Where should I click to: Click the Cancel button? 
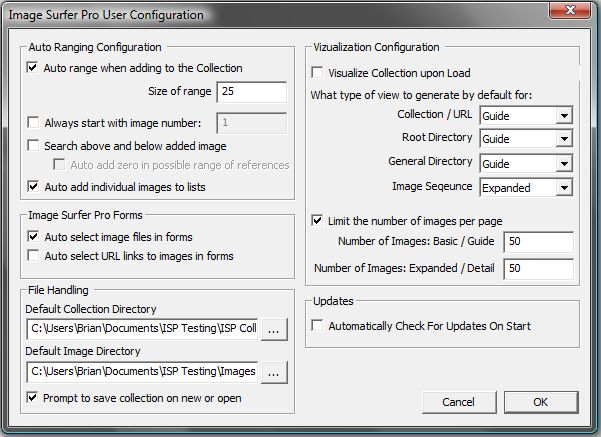(459, 402)
